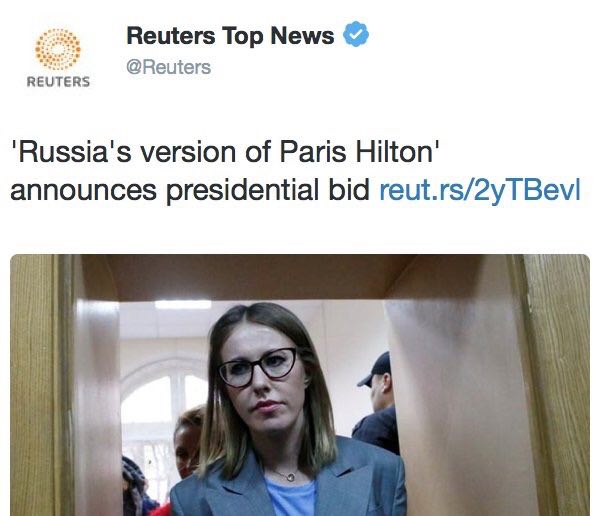Open the Reuters Top News display name
Viewport: 606px width, 516px height.
tap(230, 36)
